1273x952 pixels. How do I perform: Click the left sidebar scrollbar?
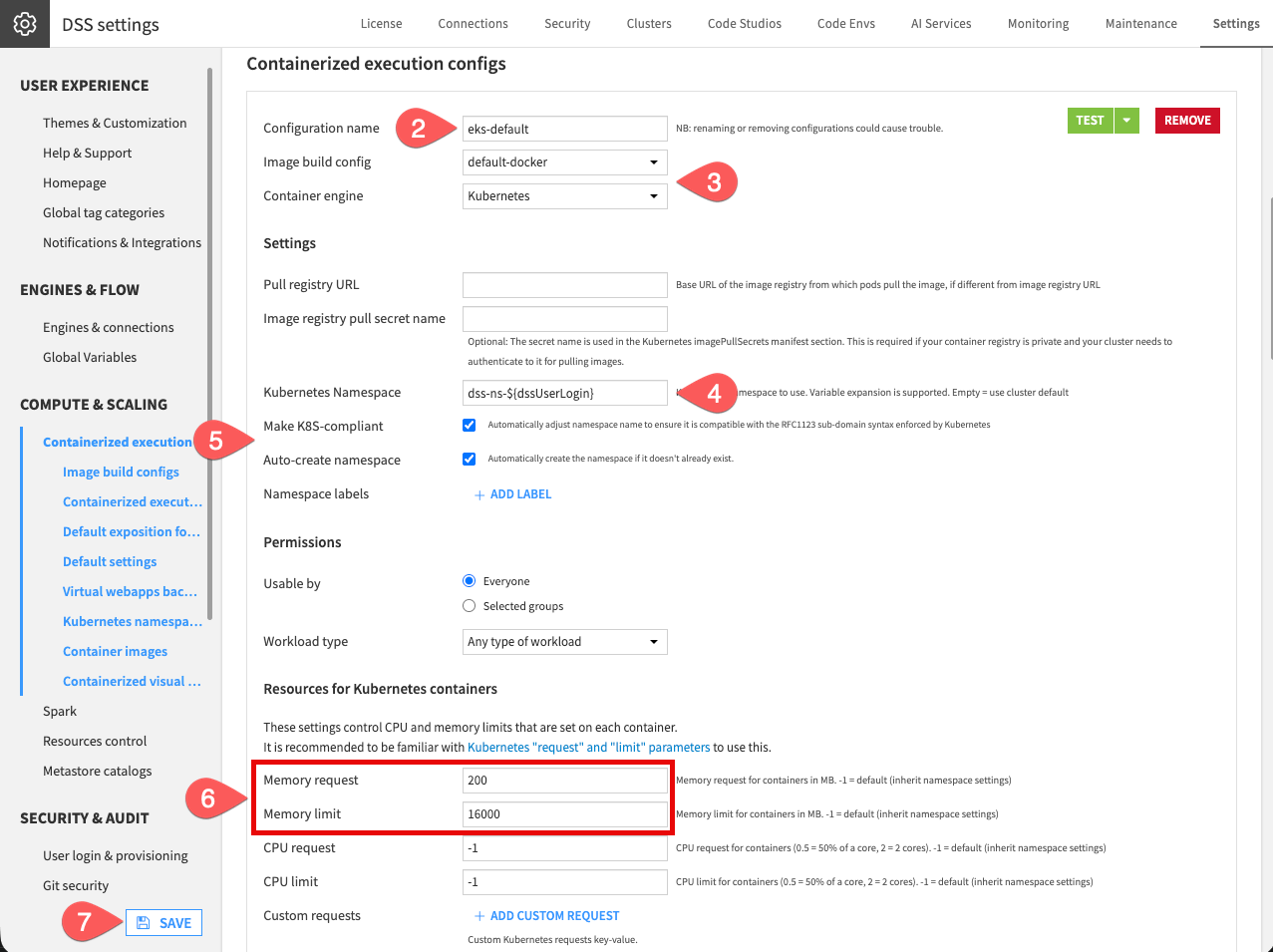coord(209,344)
